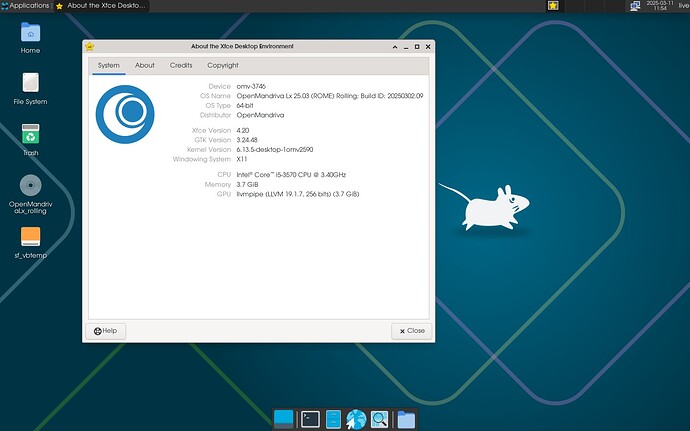The height and width of the screenshot is (431, 690).
Task: Select the 'About the Xfce Deskto...' taskbar button
Action: [101, 6]
